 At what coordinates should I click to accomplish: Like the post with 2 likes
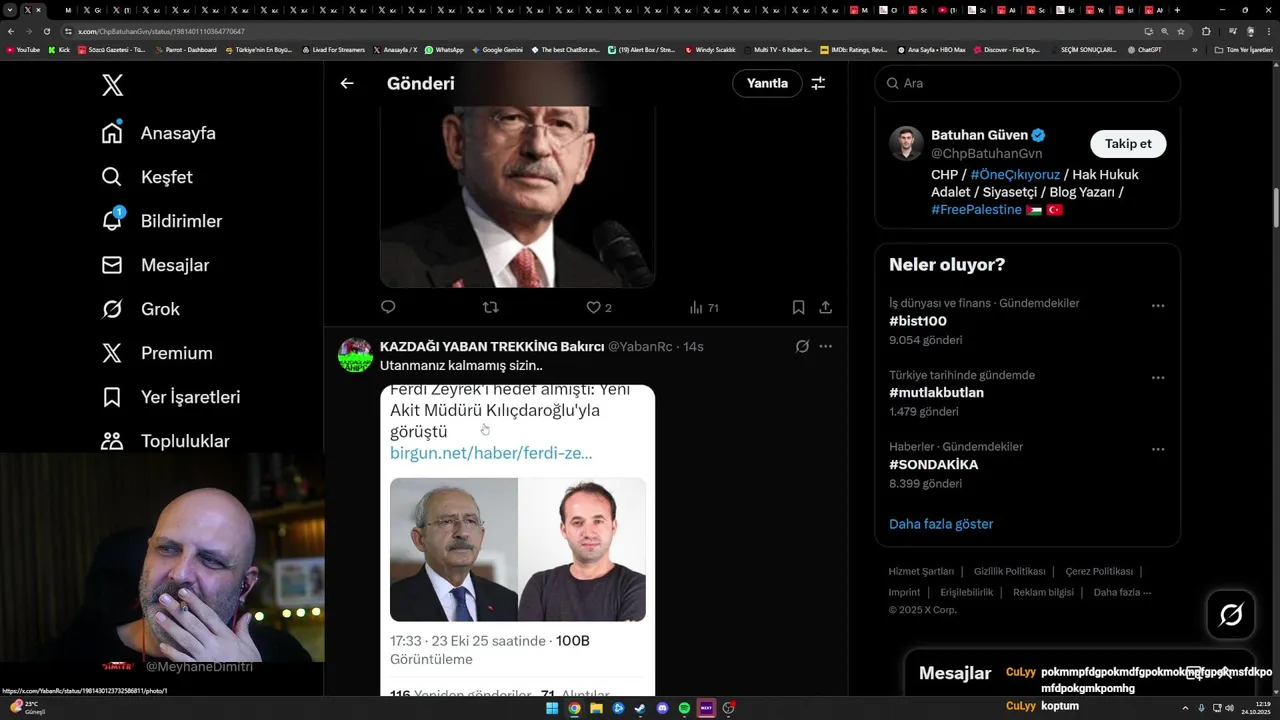tap(599, 308)
